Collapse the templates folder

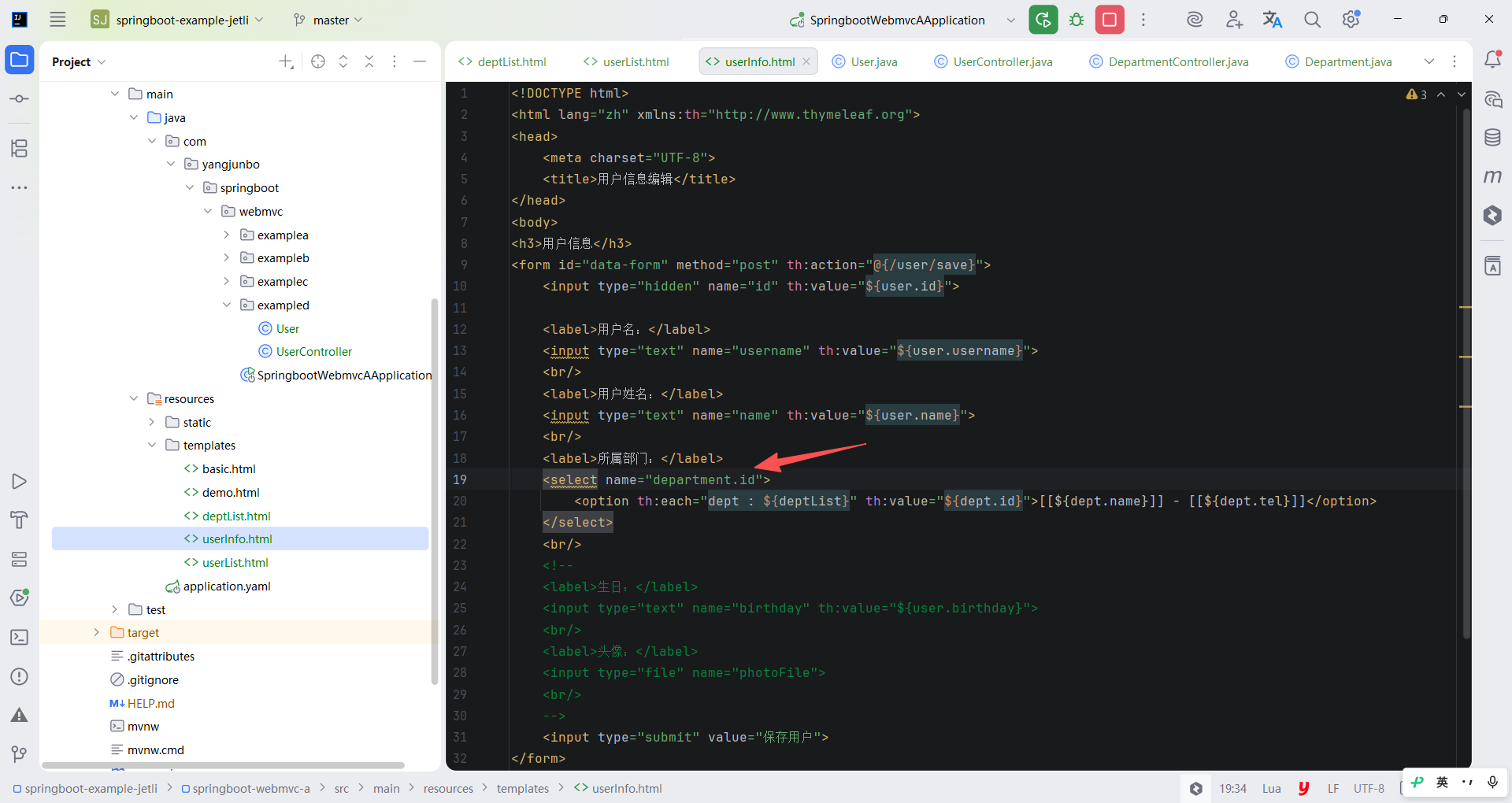click(x=152, y=445)
